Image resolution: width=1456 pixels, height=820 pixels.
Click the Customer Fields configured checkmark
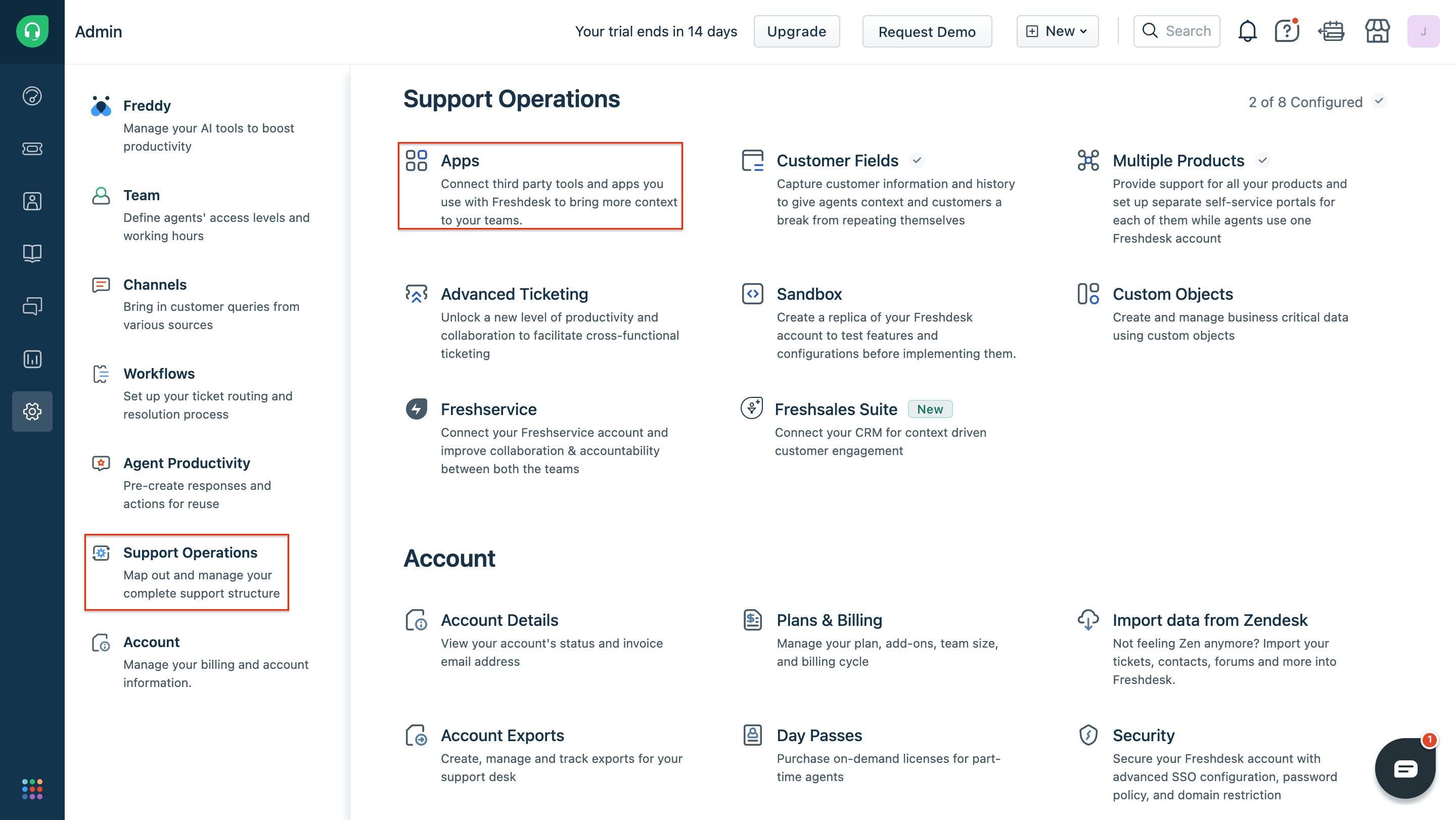pyautogui.click(x=917, y=160)
